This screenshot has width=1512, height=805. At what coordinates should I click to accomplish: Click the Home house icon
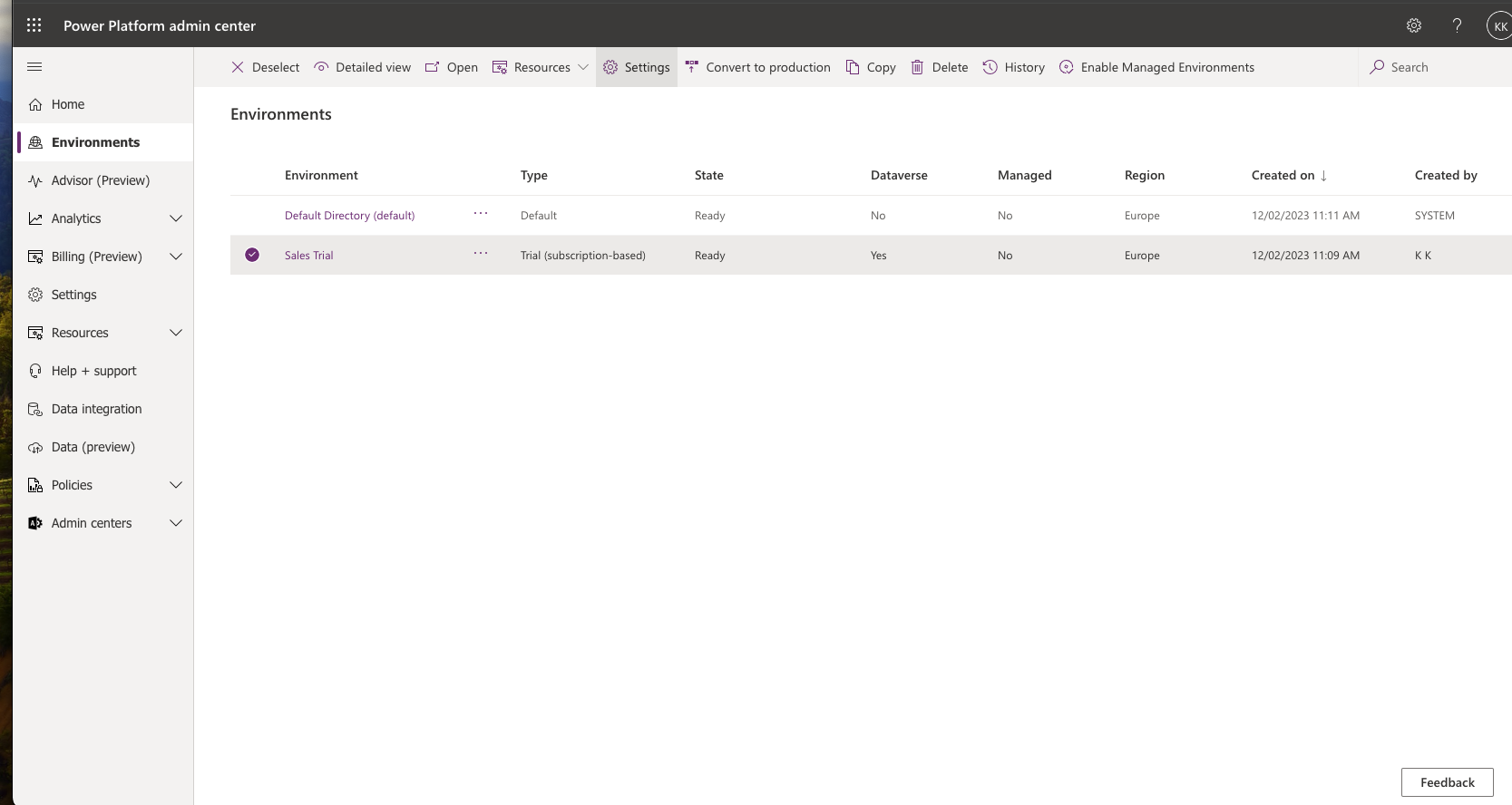pos(35,104)
